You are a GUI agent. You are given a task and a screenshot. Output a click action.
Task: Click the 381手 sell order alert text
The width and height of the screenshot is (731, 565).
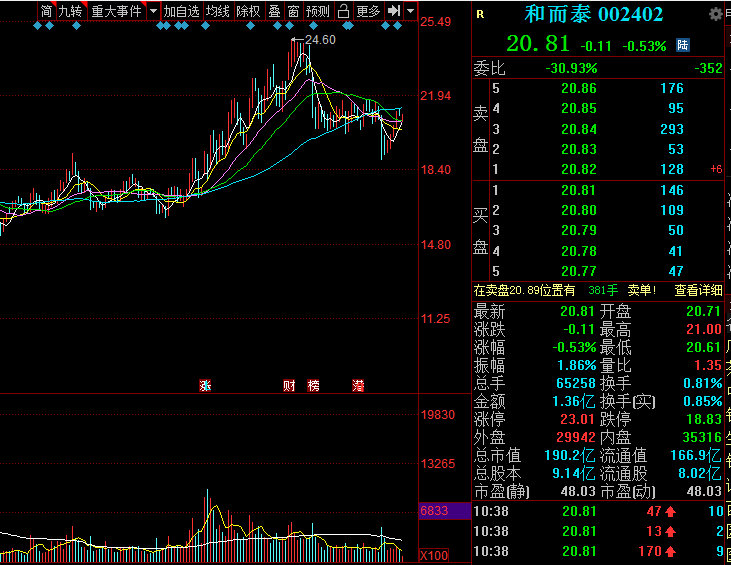tap(603, 290)
